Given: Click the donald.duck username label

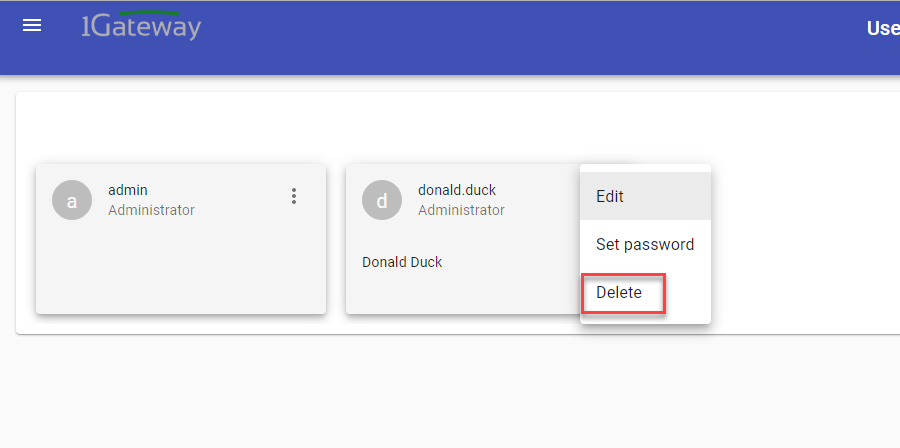Looking at the screenshot, I should pos(457,190).
